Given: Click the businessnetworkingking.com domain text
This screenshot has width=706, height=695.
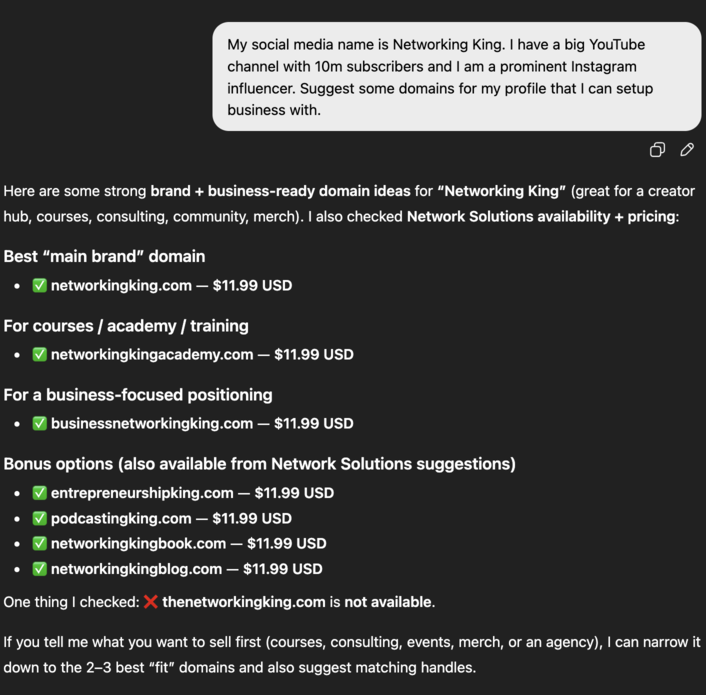Looking at the screenshot, I should pos(152,423).
